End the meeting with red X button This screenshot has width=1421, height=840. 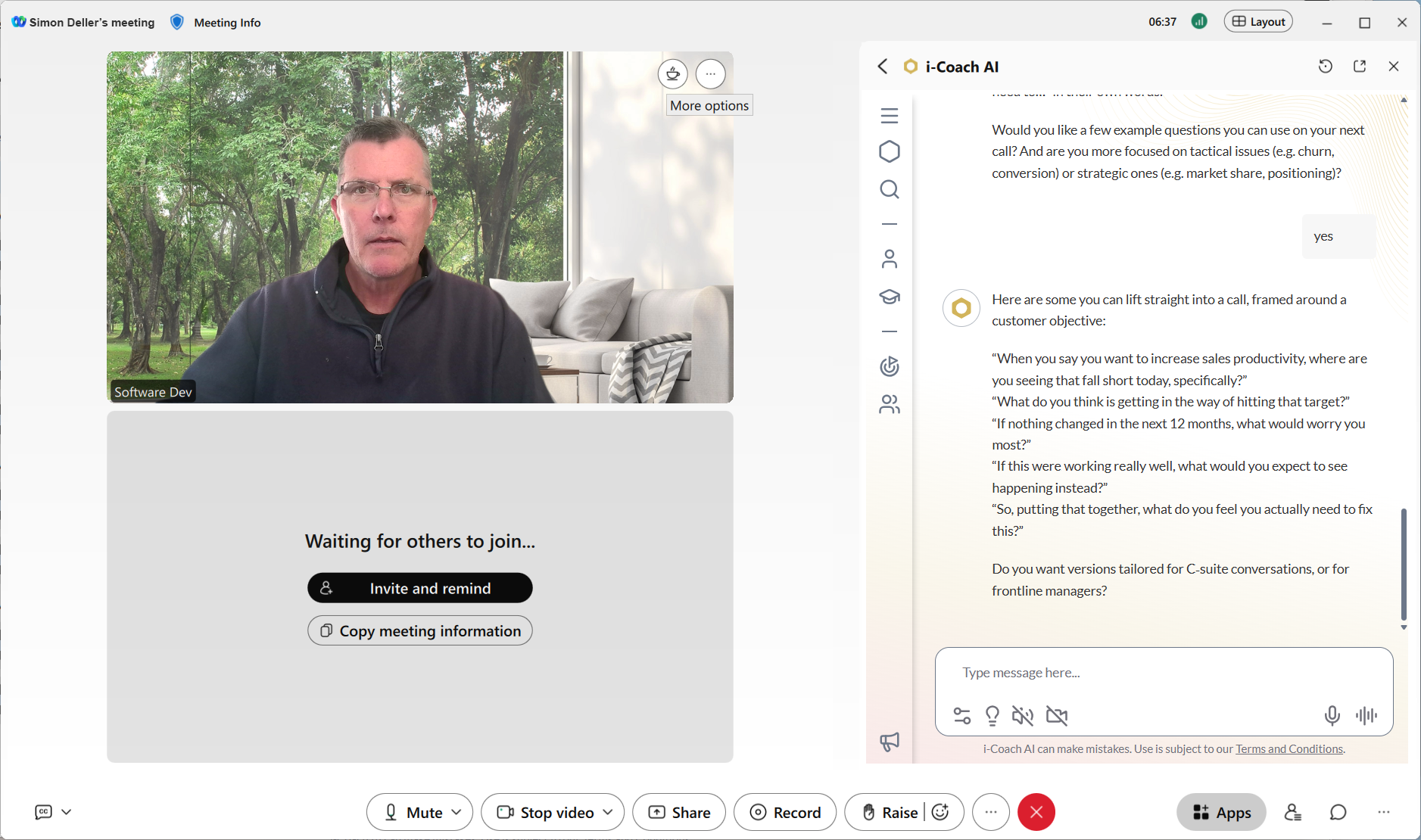pos(1036,812)
